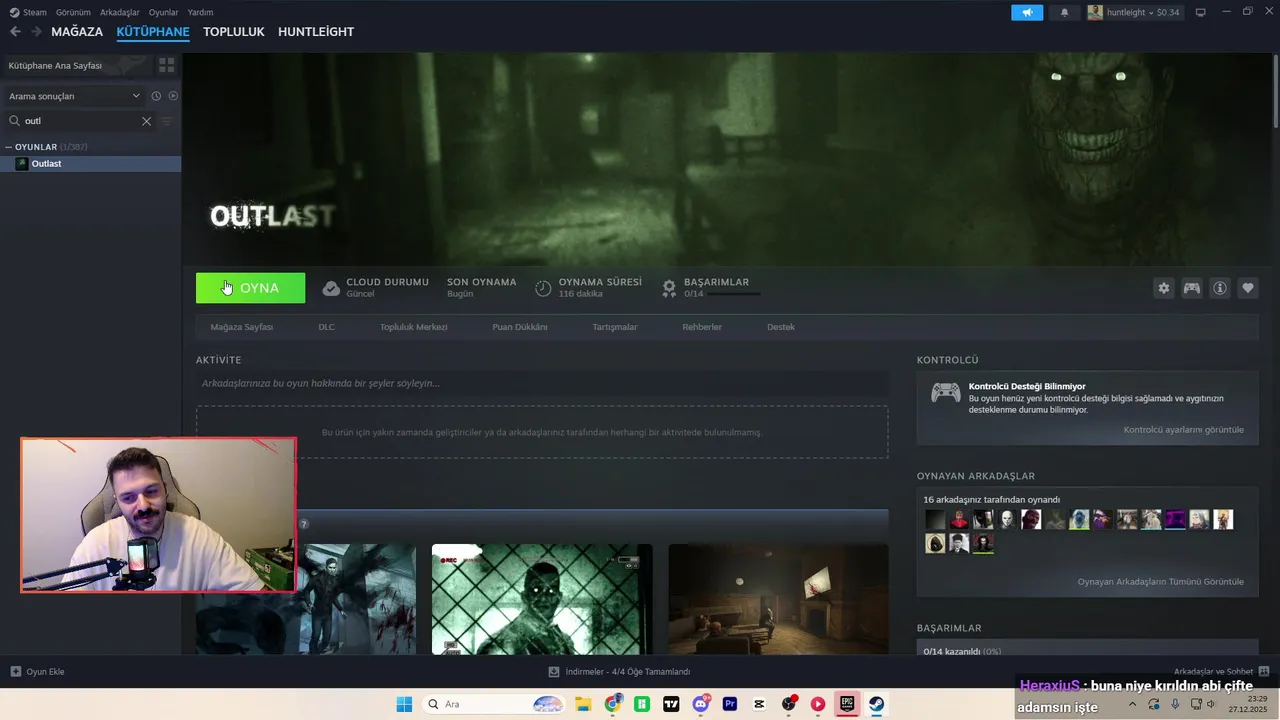The height and width of the screenshot is (720, 1280).
Task: Open Tartışmalar link
Action: (x=615, y=327)
